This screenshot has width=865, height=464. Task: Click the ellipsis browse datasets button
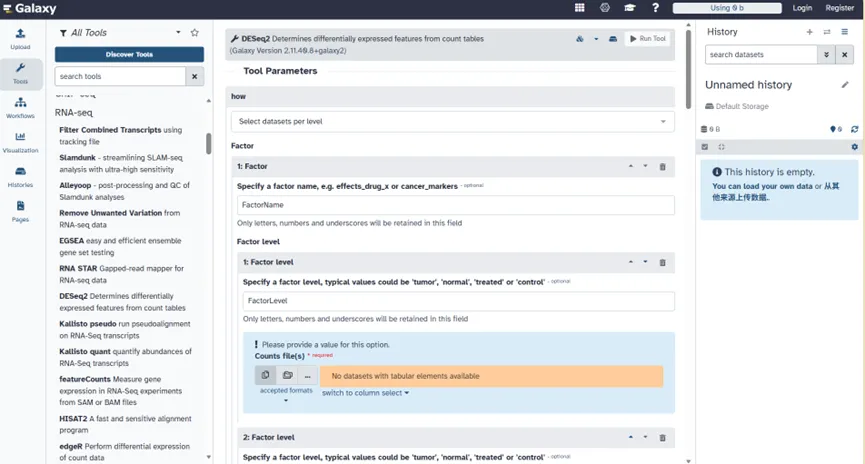point(307,375)
